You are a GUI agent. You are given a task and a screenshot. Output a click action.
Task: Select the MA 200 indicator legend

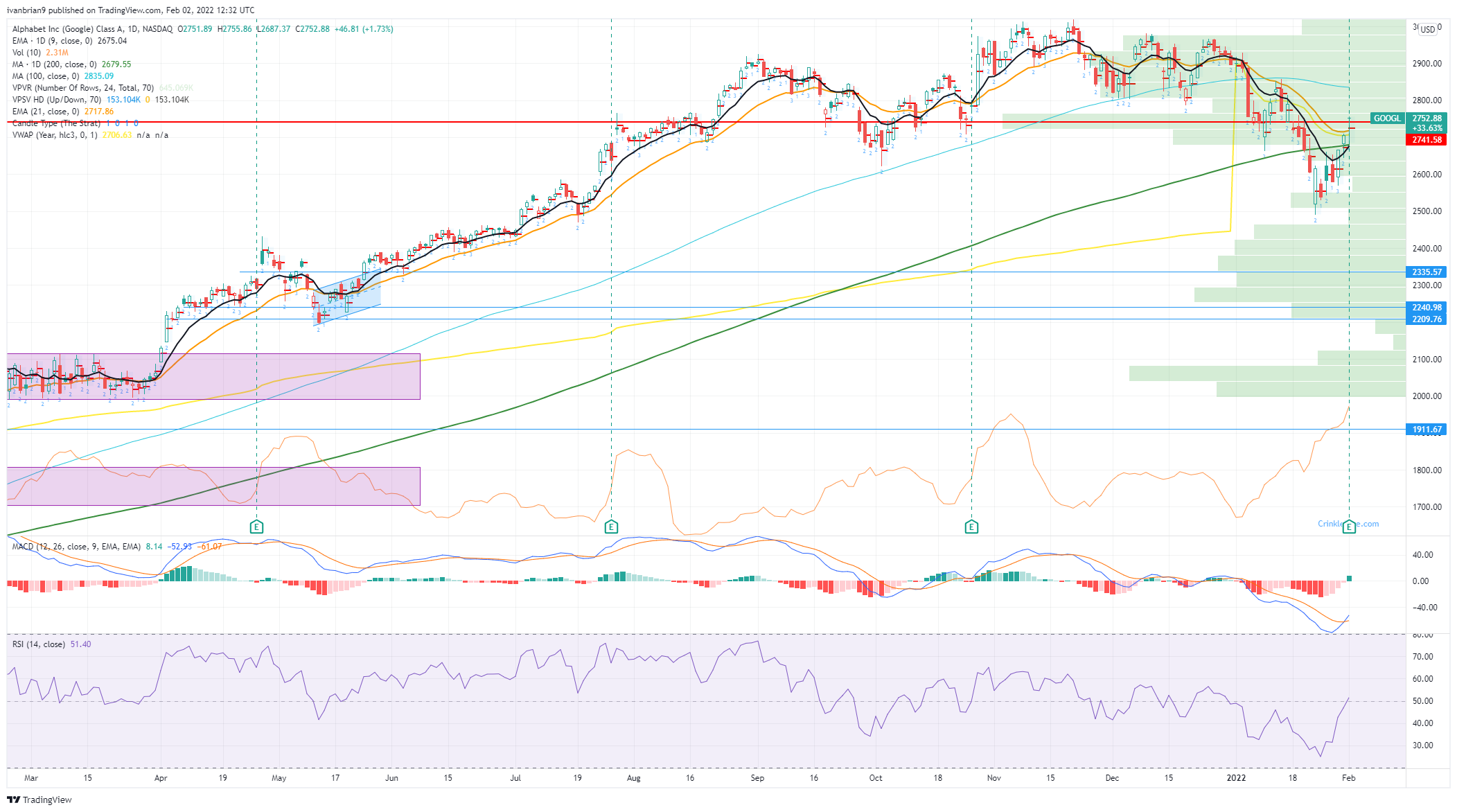[71, 64]
